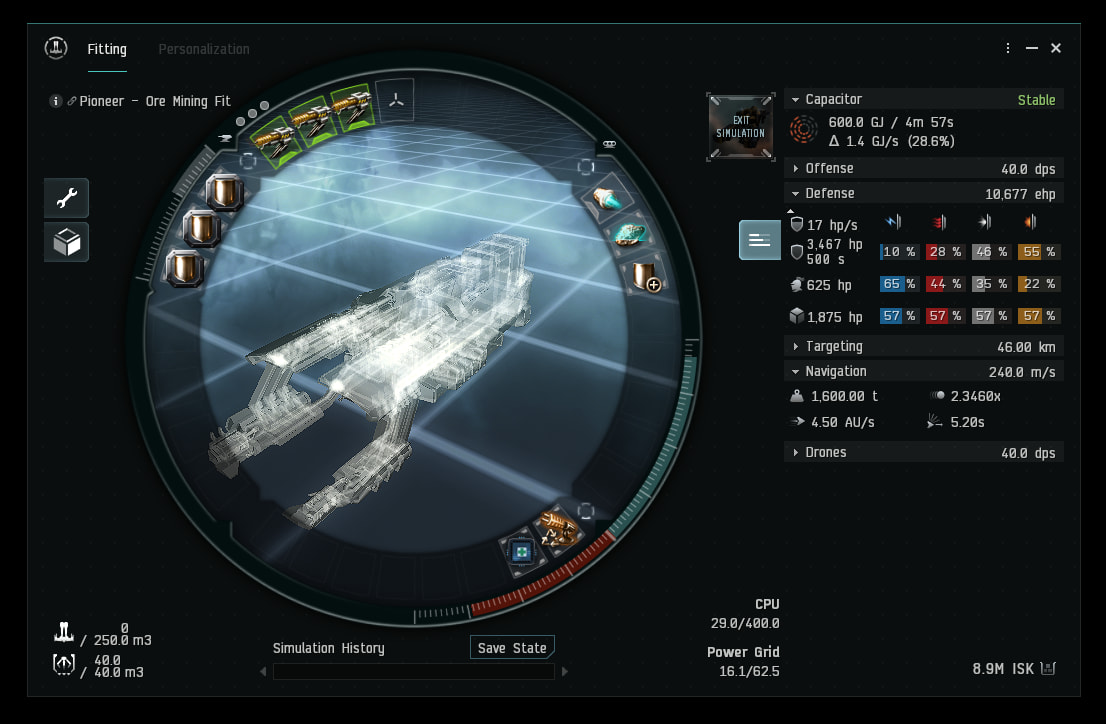Click the shield EM resistance 10% bar
Screen dimensions: 1106x724
click(x=899, y=252)
